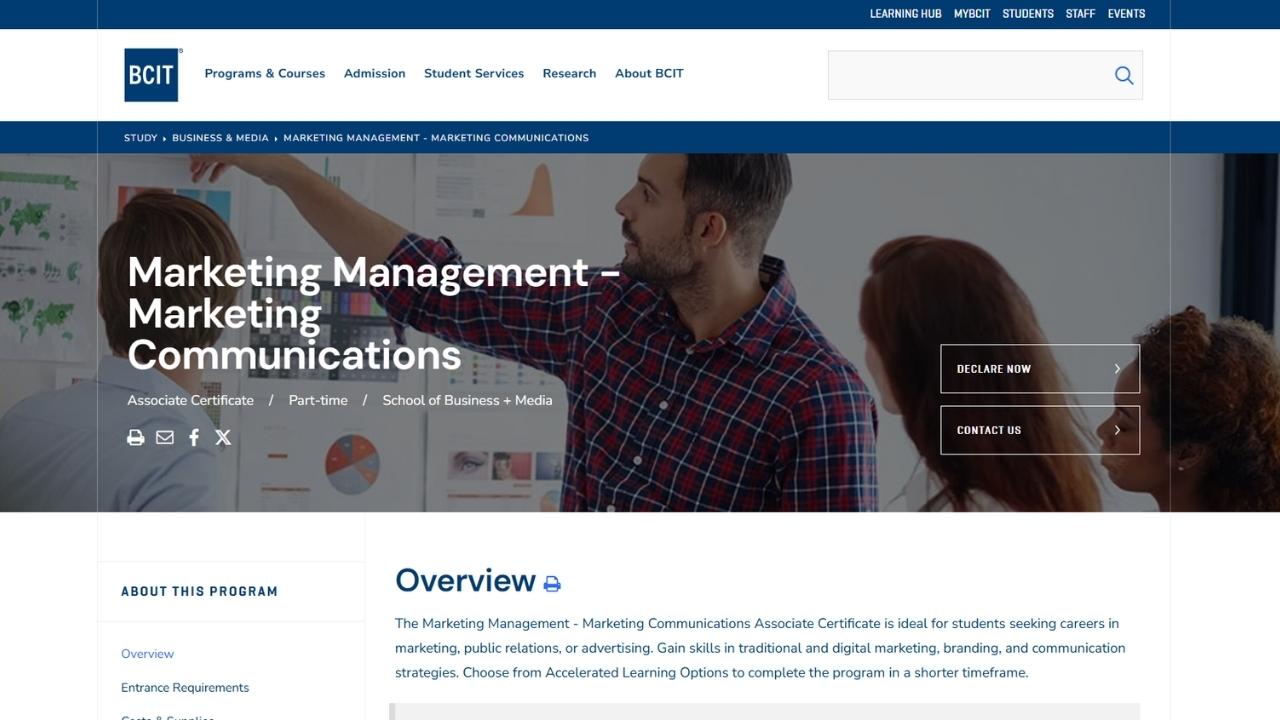
Task: Click Business & Media breadcrumb
Action: (x=220, y=138)
